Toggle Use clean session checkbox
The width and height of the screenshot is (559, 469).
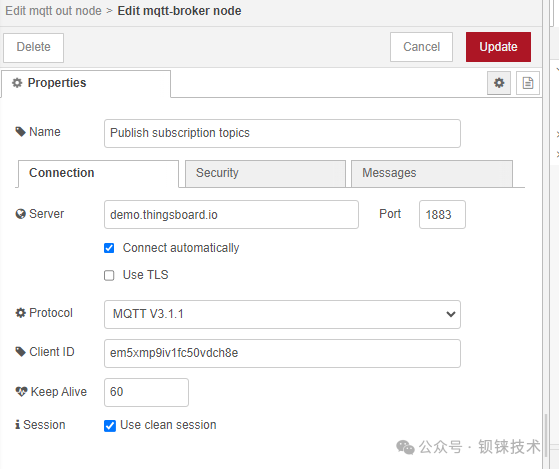point(110,426)
